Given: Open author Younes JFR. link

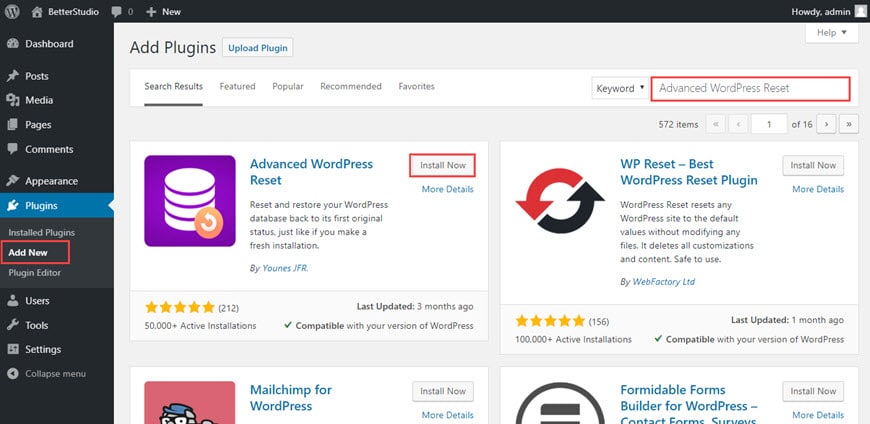Looking at the screenshot, I should point(285,268).
